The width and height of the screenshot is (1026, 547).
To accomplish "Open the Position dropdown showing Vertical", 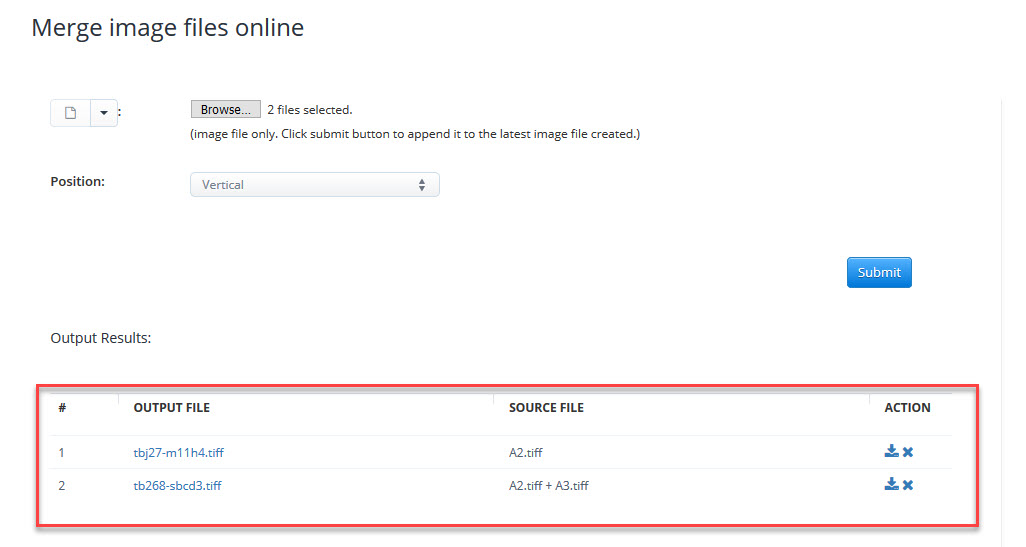I will [x=314, y=185].
